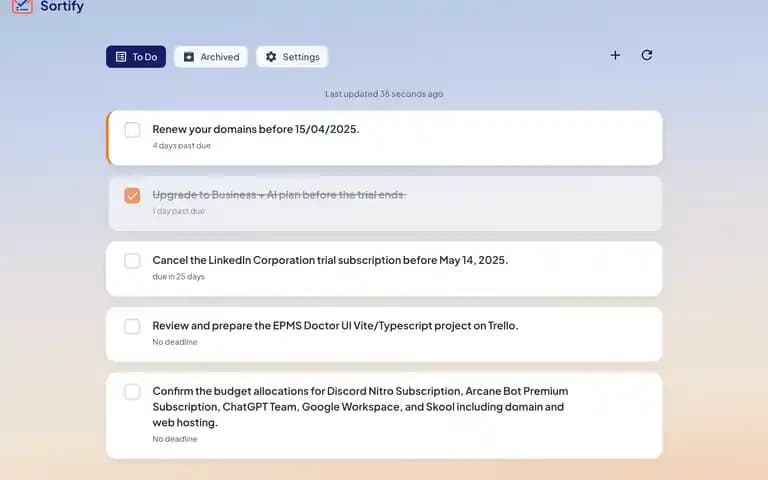Click 'No deadline' under budget allocations task

point(175,439)
